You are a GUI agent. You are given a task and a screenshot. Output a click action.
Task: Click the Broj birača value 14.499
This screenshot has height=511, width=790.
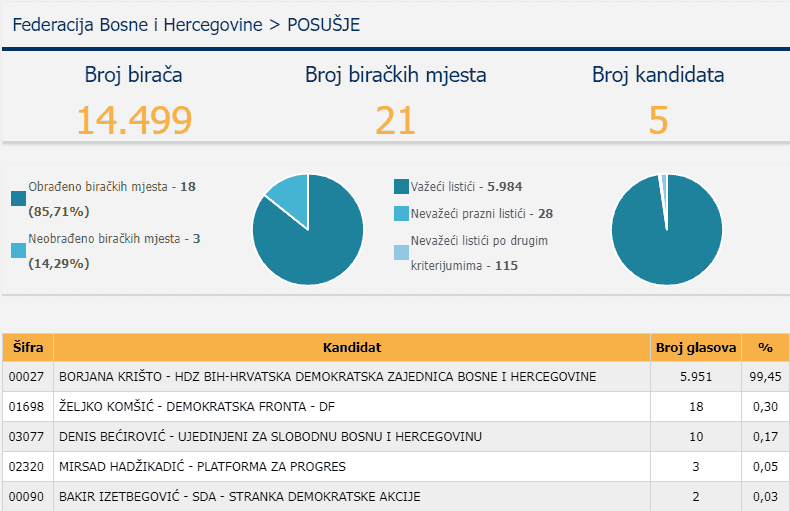pos(134,120)
